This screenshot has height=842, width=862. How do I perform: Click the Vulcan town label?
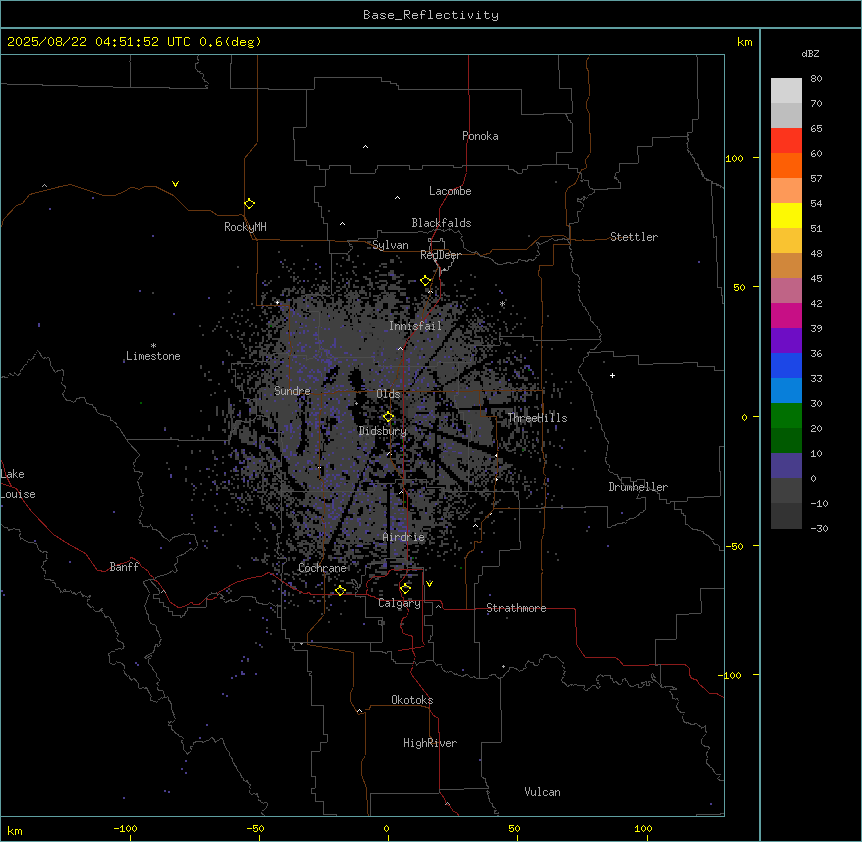tap(543, 792)
